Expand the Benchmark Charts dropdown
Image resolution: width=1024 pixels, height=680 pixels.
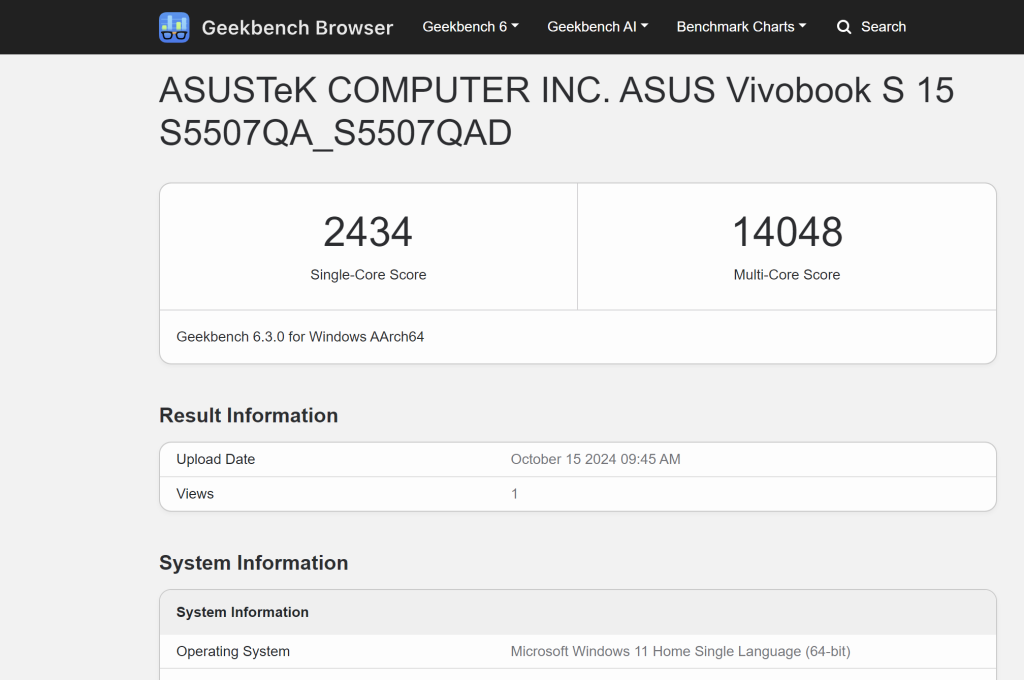740,27
